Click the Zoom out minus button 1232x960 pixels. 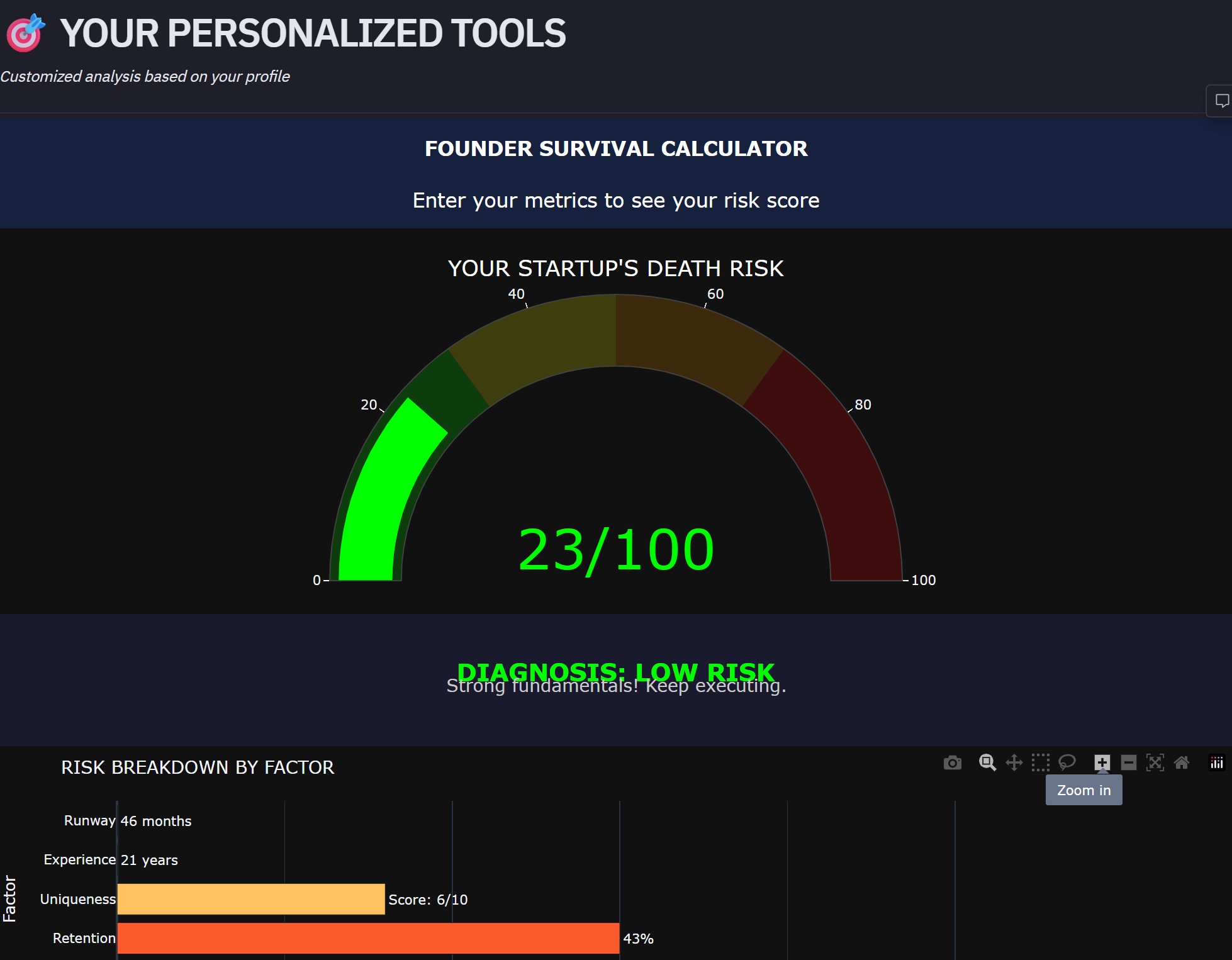(x=1129, y=763)
